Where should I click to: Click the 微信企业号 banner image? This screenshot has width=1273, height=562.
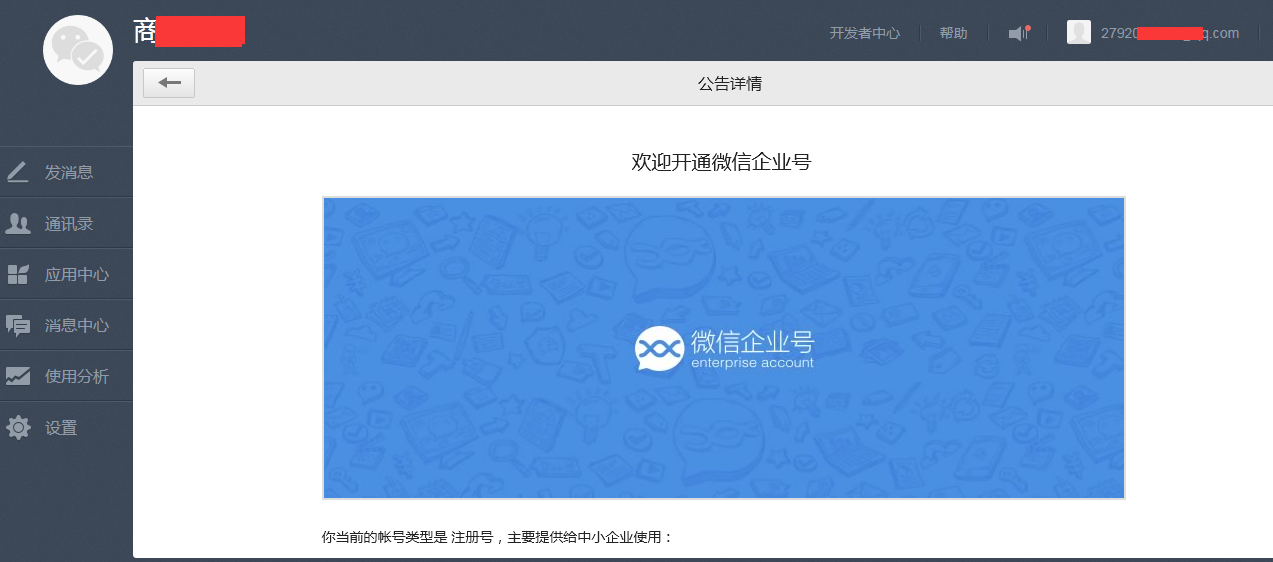click(724, 348)
